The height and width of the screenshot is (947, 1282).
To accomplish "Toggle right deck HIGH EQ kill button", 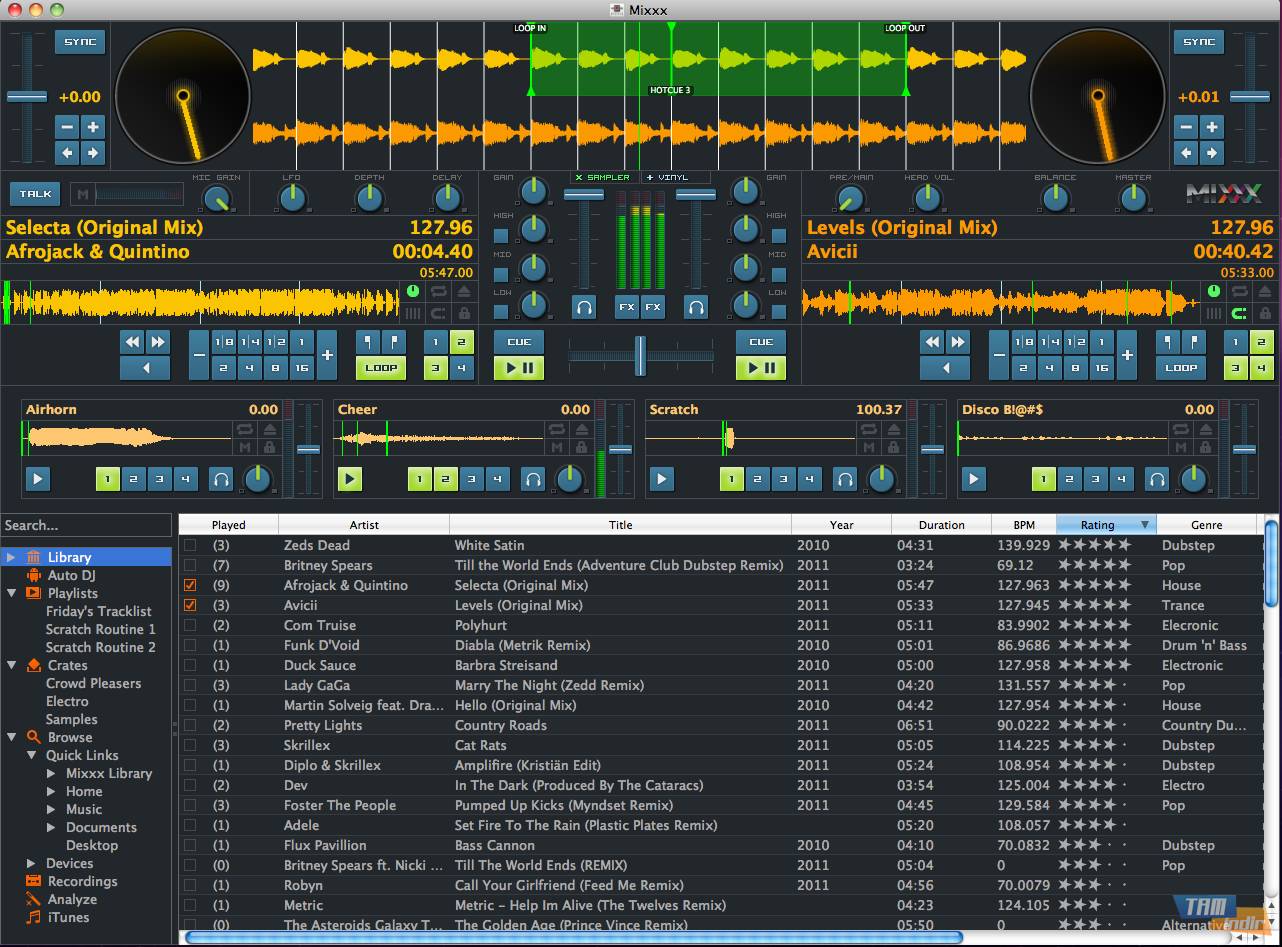I will click(x=779, y=236).
